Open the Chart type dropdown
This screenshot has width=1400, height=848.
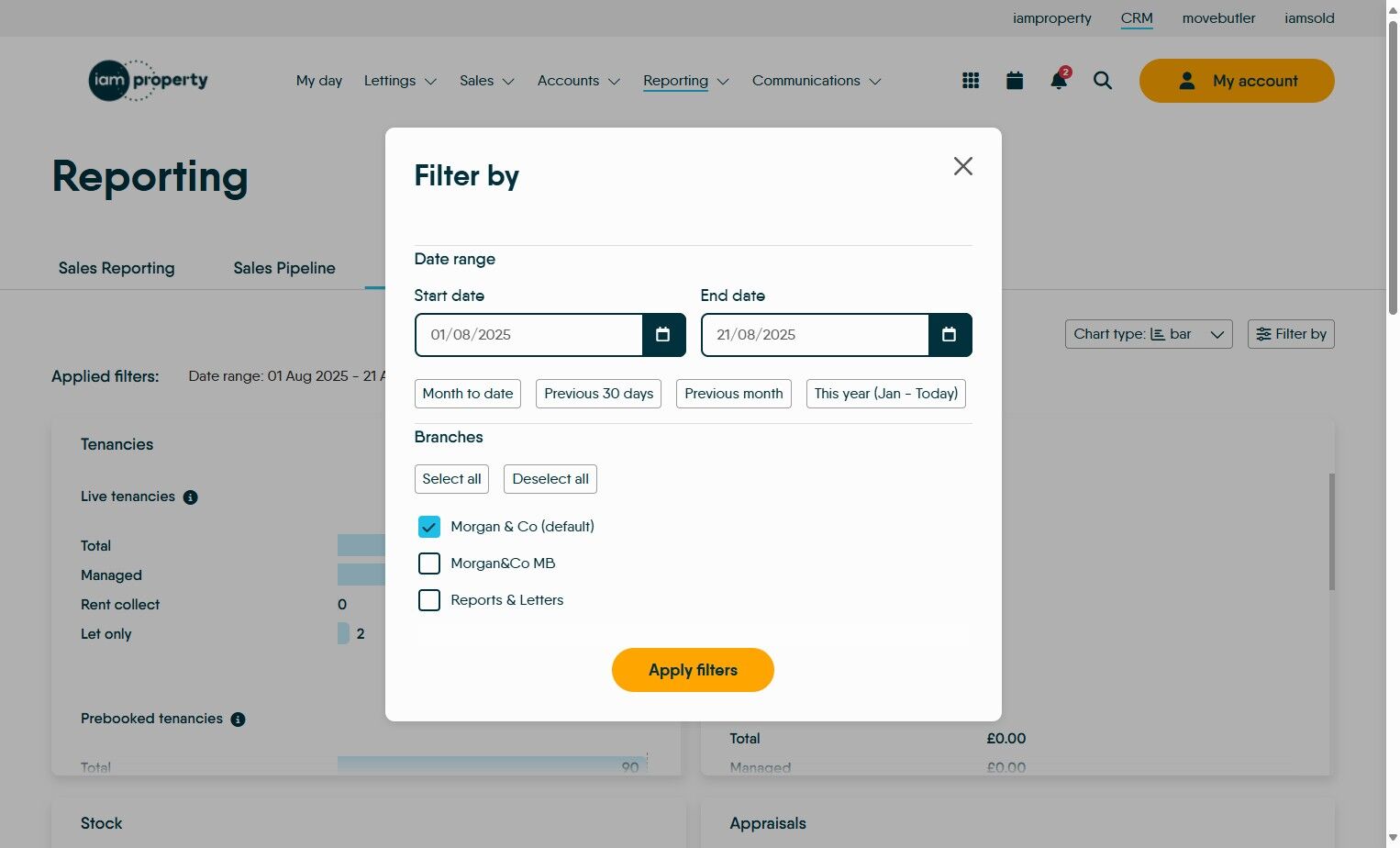pos(1149,334)
